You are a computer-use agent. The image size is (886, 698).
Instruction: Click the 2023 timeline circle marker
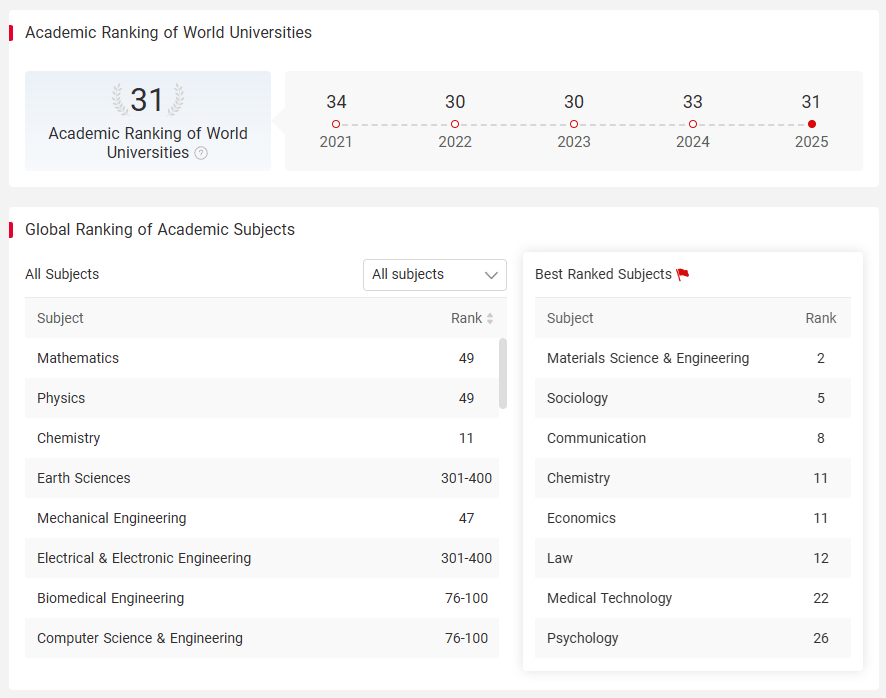pos(574,124)
